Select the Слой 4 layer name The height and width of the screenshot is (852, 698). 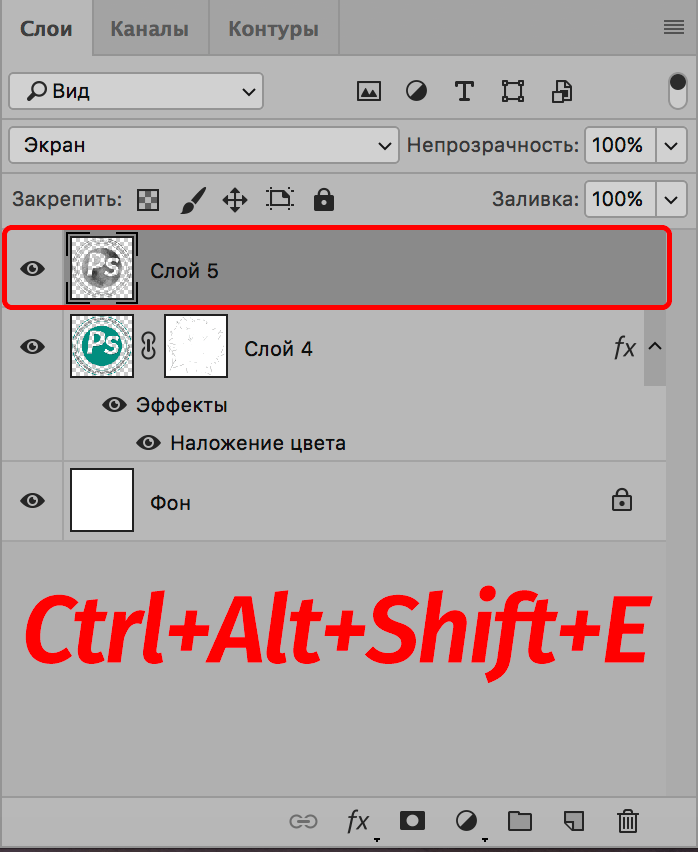point(278,349)
